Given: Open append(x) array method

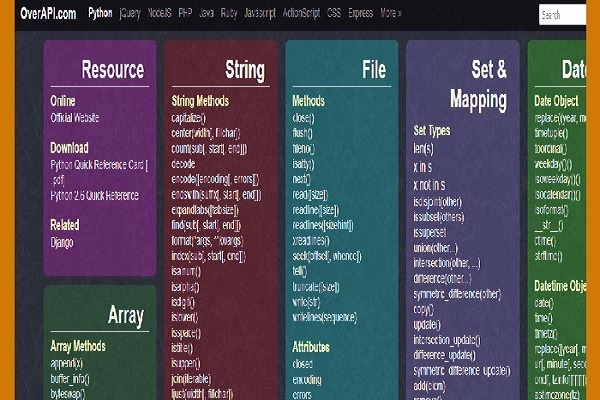Looking at the screenshot, I should point(67,363).
